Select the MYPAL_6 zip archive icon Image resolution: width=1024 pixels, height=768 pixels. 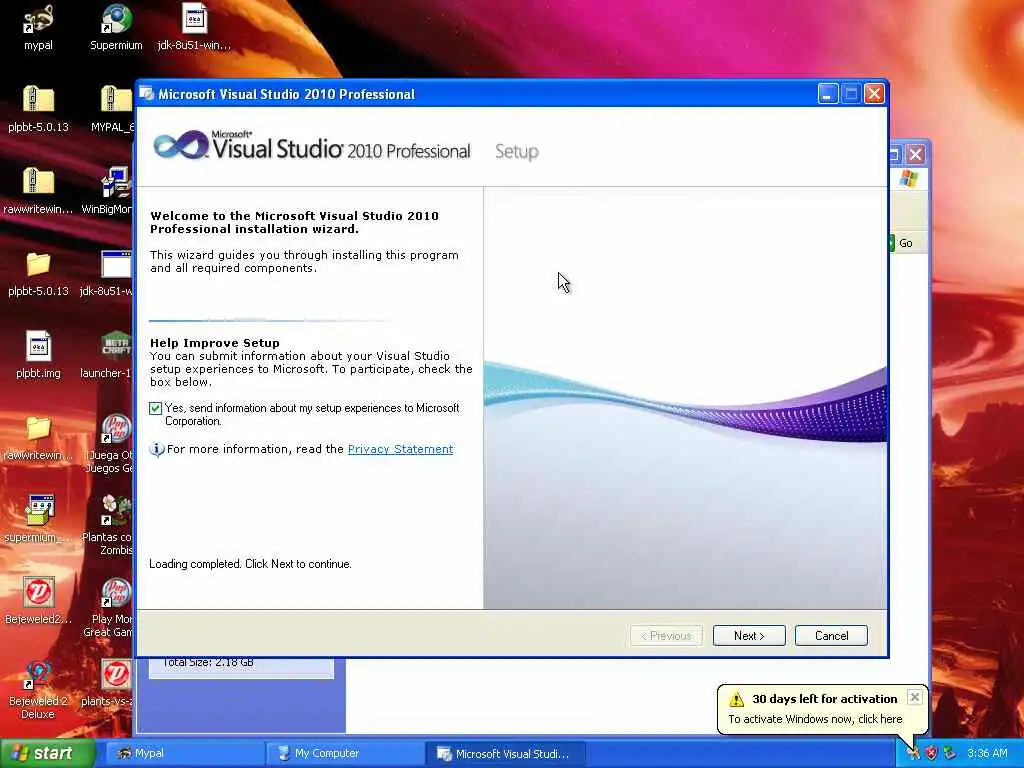coord(116,101)
